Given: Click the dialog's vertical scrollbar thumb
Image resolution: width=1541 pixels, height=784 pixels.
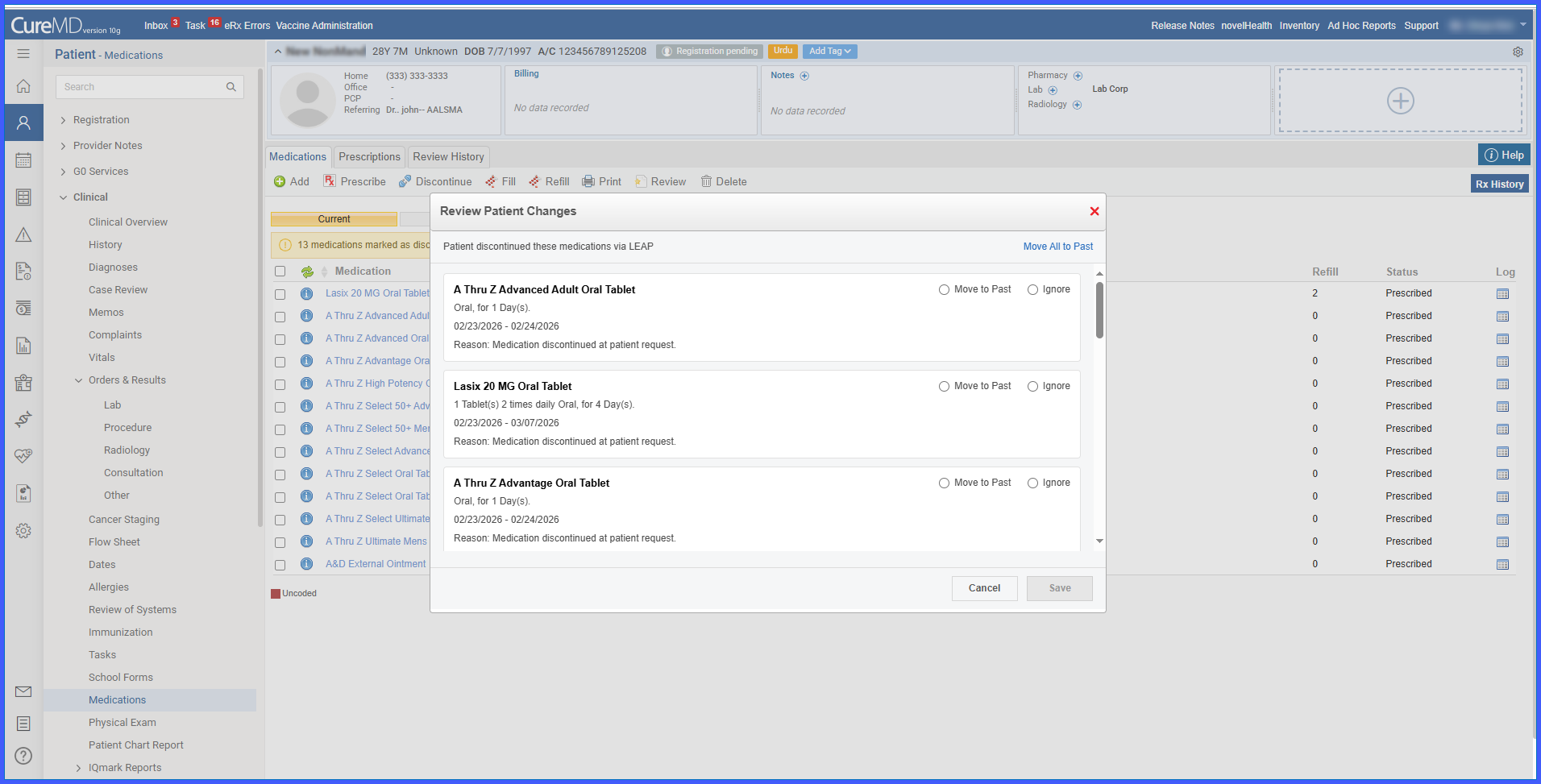Looking at the screenshot, I should pyautogui.click(x=1099, y=310).
